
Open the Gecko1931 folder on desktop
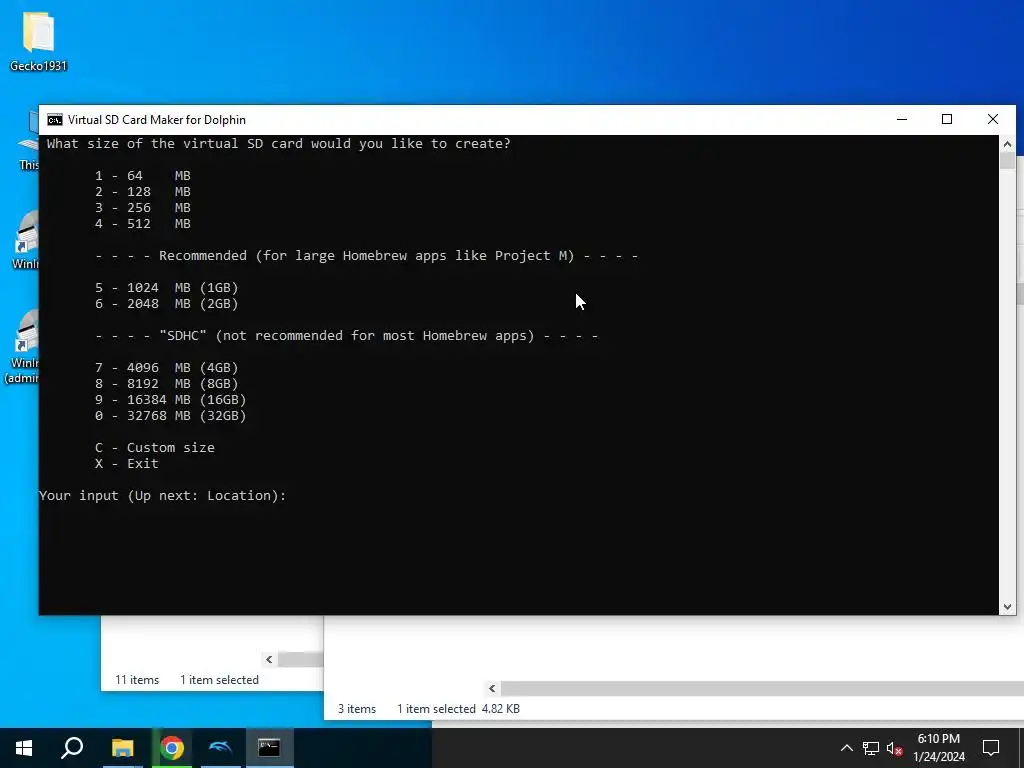point(38,40)
